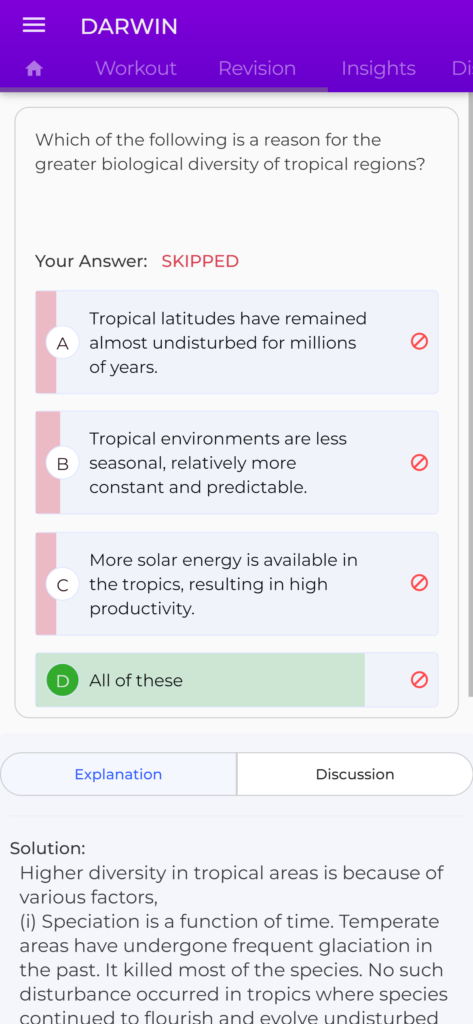Switch to the Workout tab
The image size is (473, 1024).
click(x=136, y=69)
